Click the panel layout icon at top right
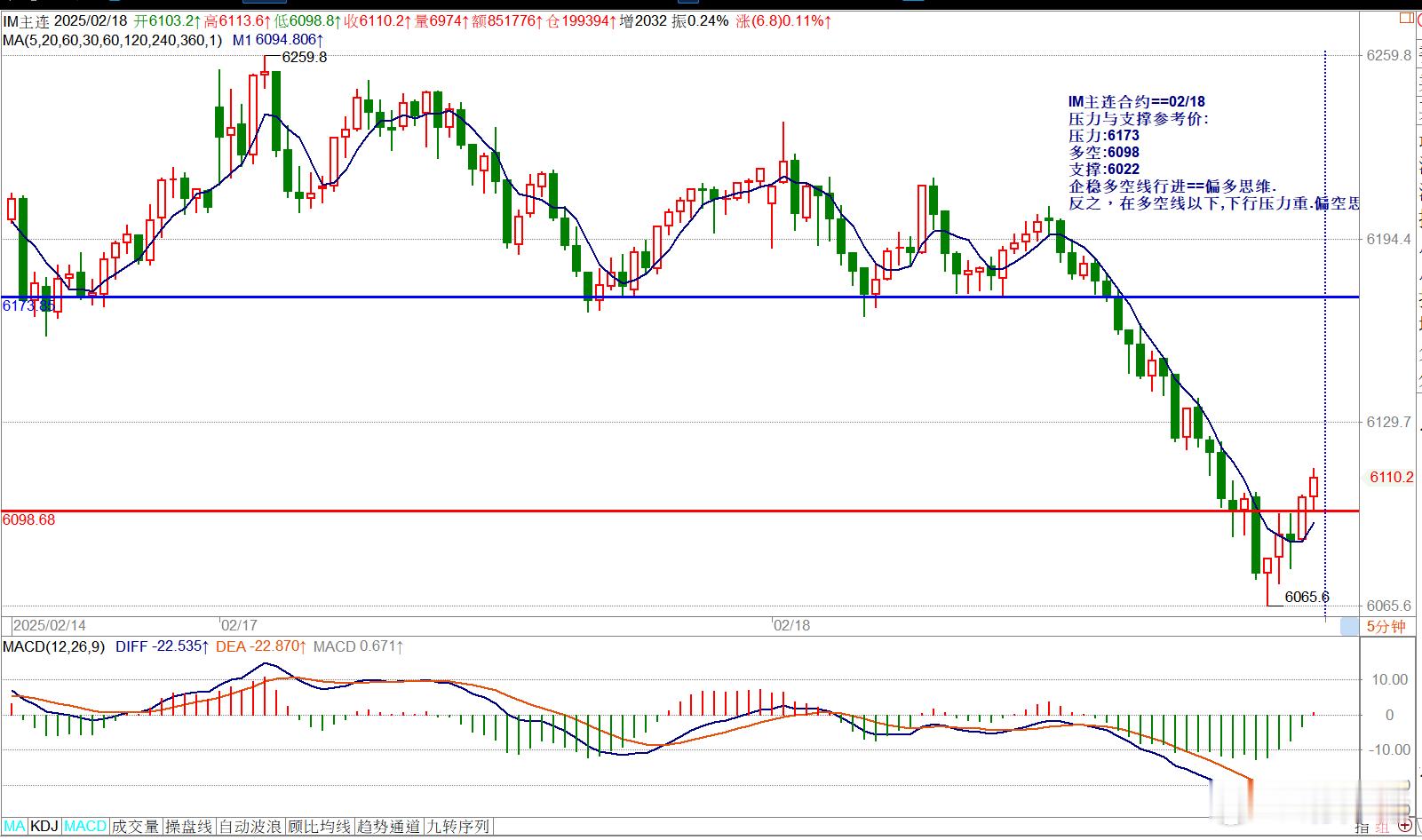The width and height of the screenshot is (1422, 840). (x=1405, y=17)
